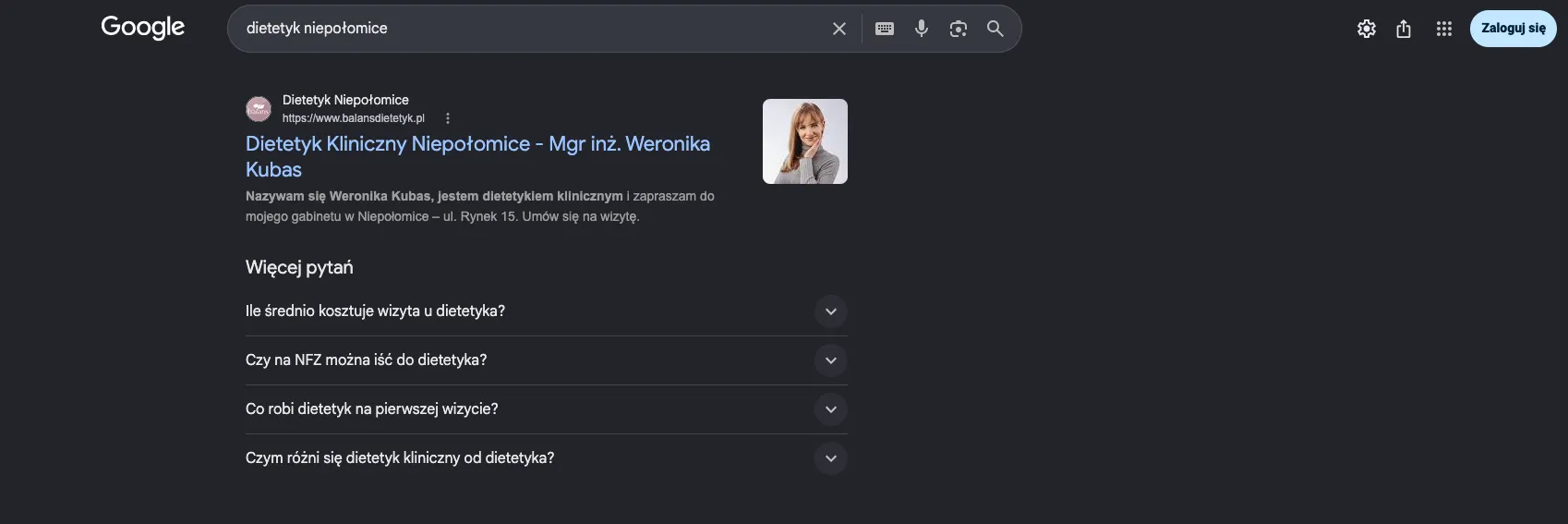This screenshot has height=524, width=1568.
Task: Open the Dietetyk Kliniczny Niepołomice result title
Action: pyautogui.click(x=477, y=156)
